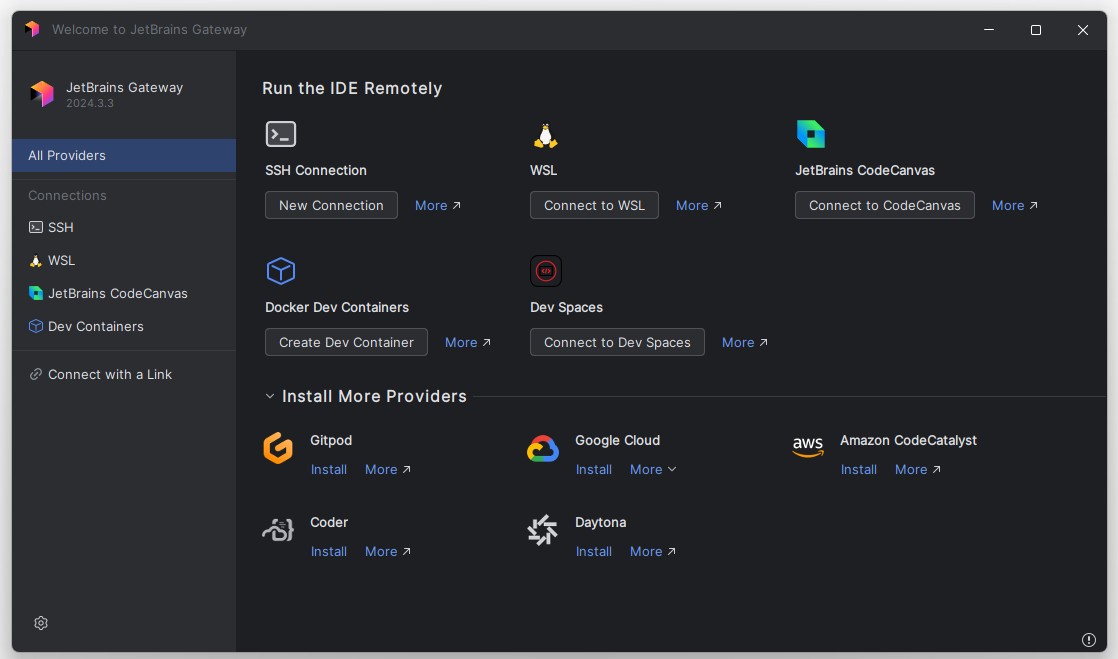Viewport: 1118px width, 659px height.
Task: Click the WSL penguin icon
Action: point(545,135)
